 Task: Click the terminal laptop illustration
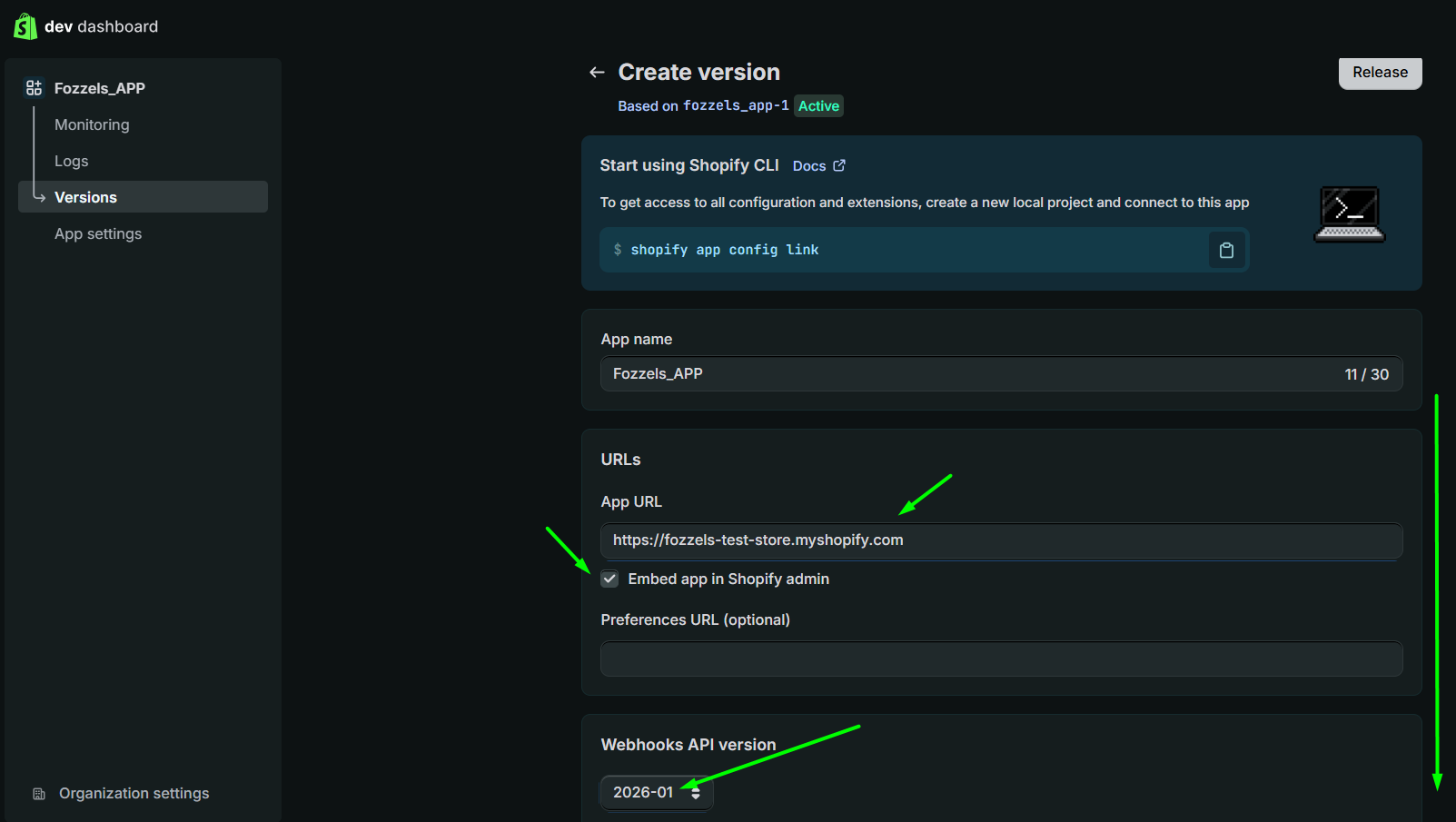coord(1350,214)
